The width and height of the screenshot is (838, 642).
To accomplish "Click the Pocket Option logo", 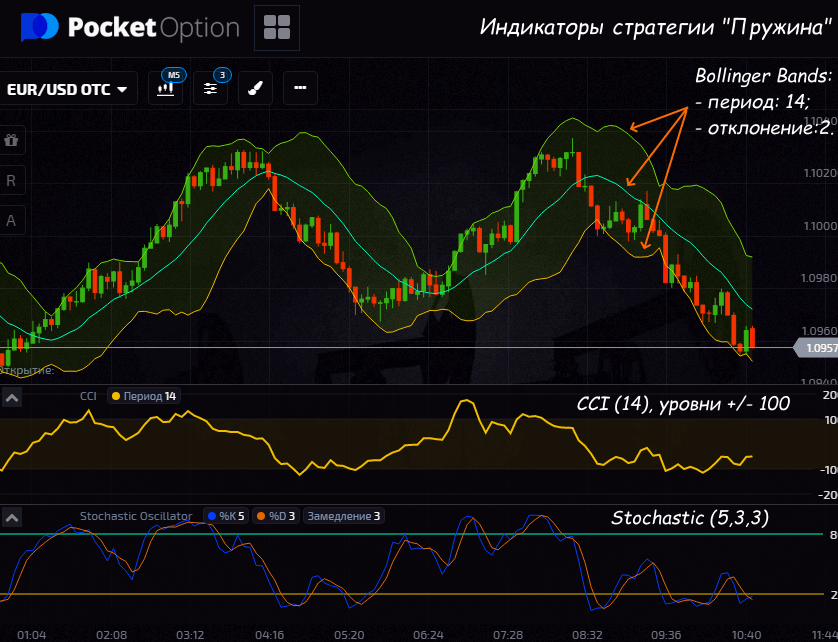I will pos(130,28).
